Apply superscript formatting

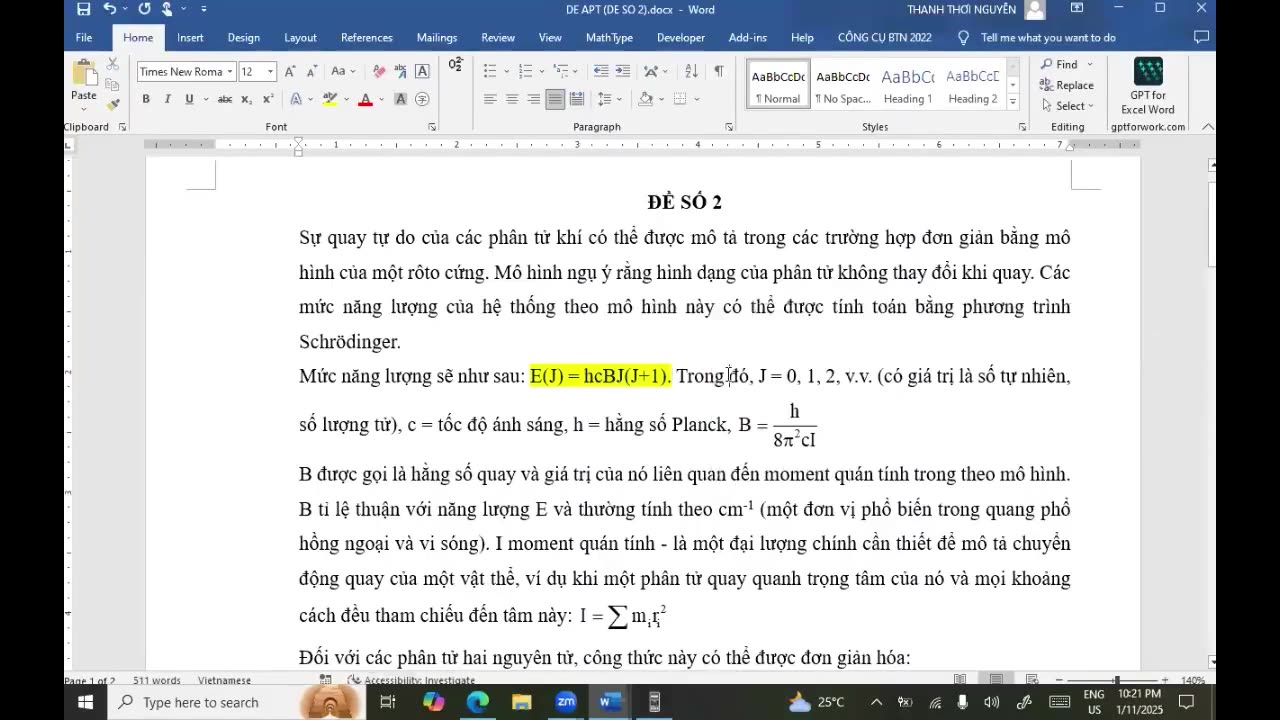[268, 99]
